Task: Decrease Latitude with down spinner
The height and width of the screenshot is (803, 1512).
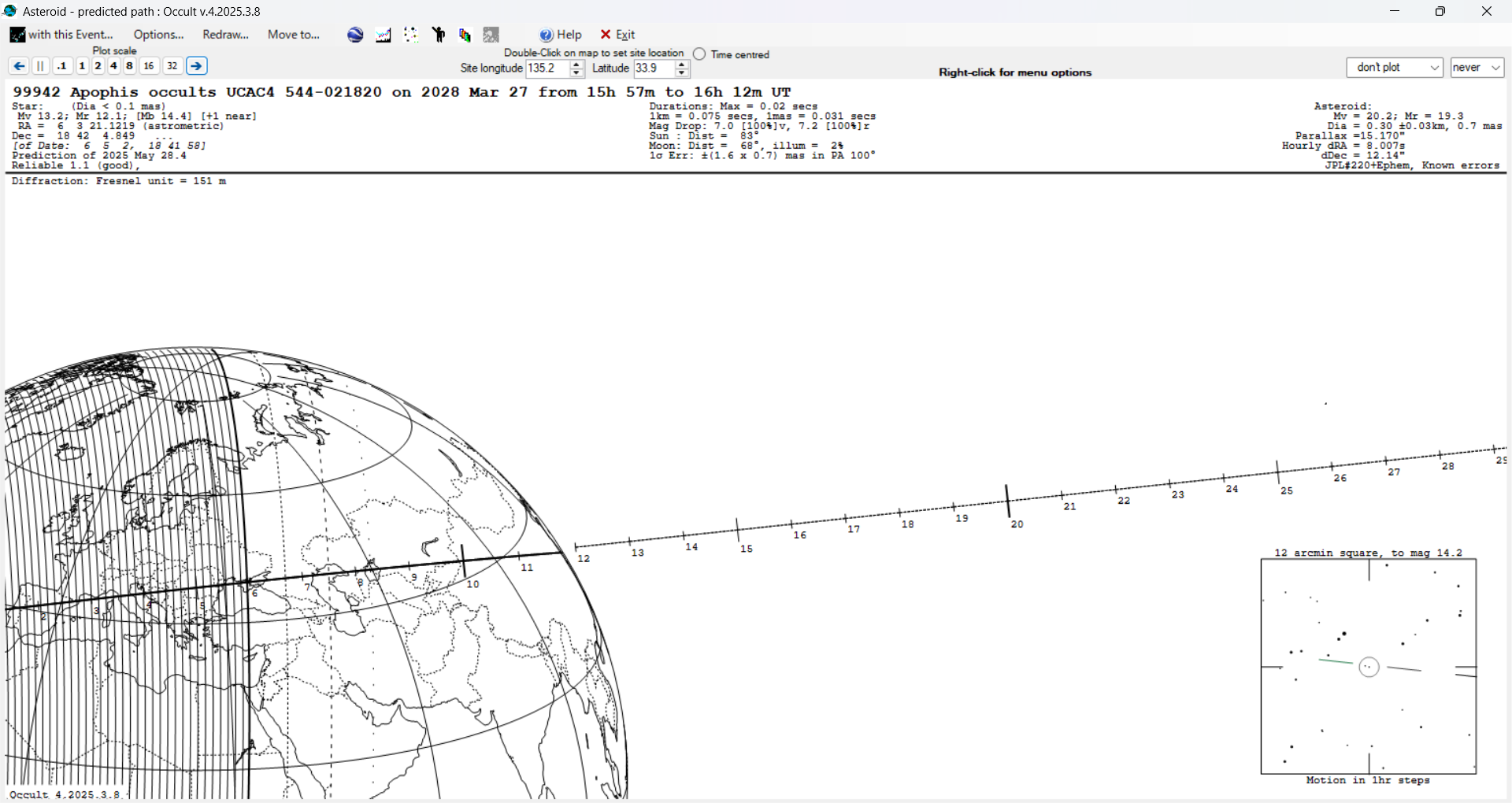Action: [x=682, y=73]
